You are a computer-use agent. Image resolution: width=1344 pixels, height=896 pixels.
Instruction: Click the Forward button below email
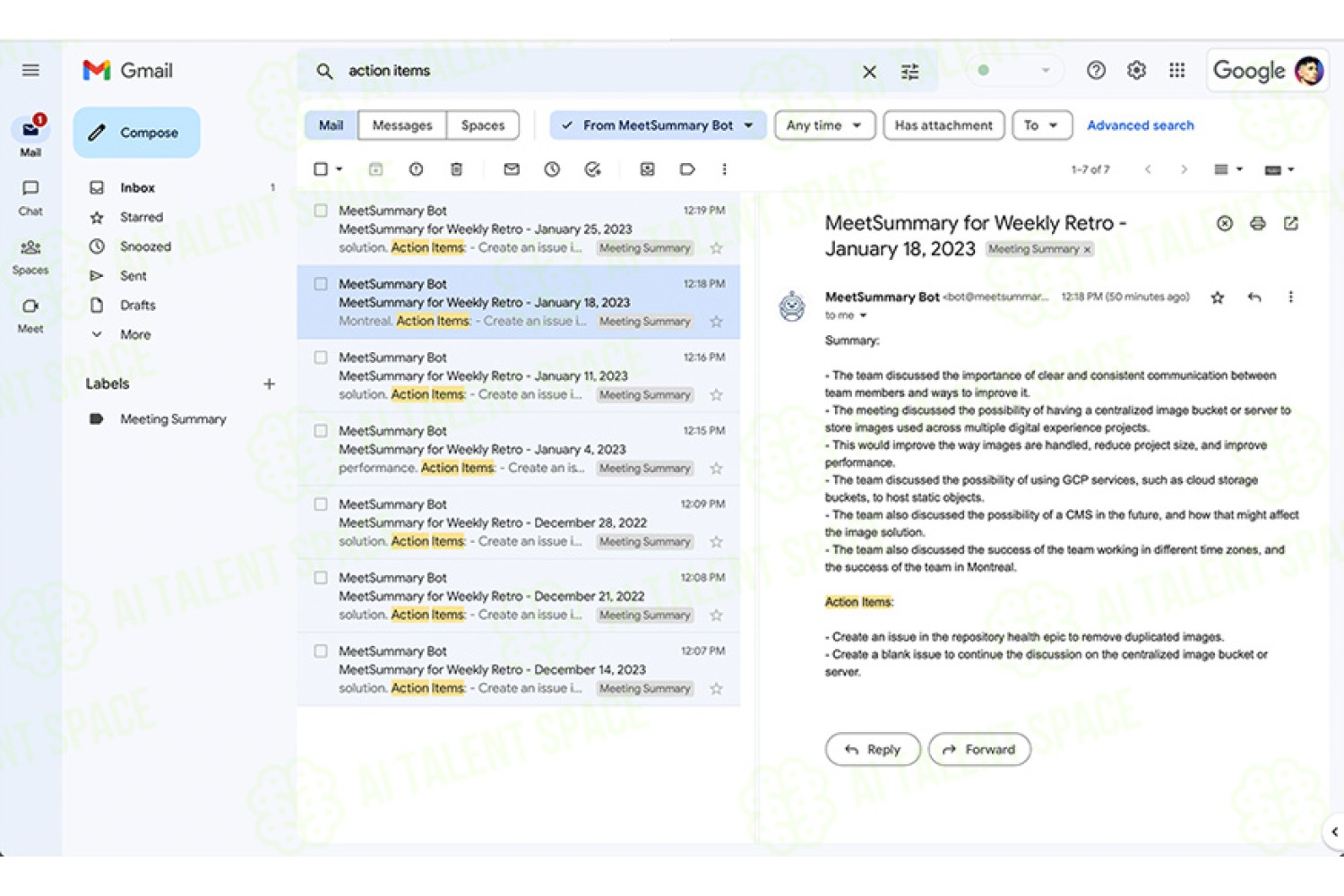979,749
